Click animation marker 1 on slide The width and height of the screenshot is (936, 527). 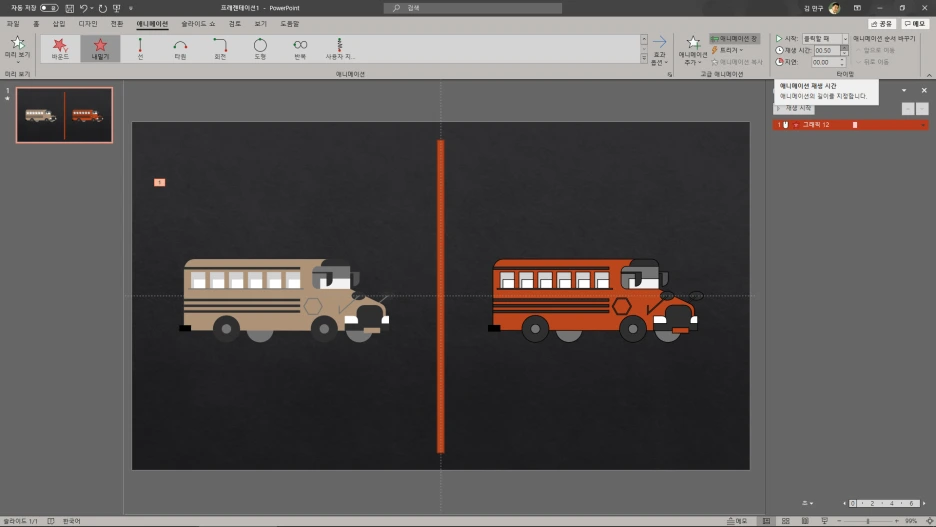(x=159, y=182)
